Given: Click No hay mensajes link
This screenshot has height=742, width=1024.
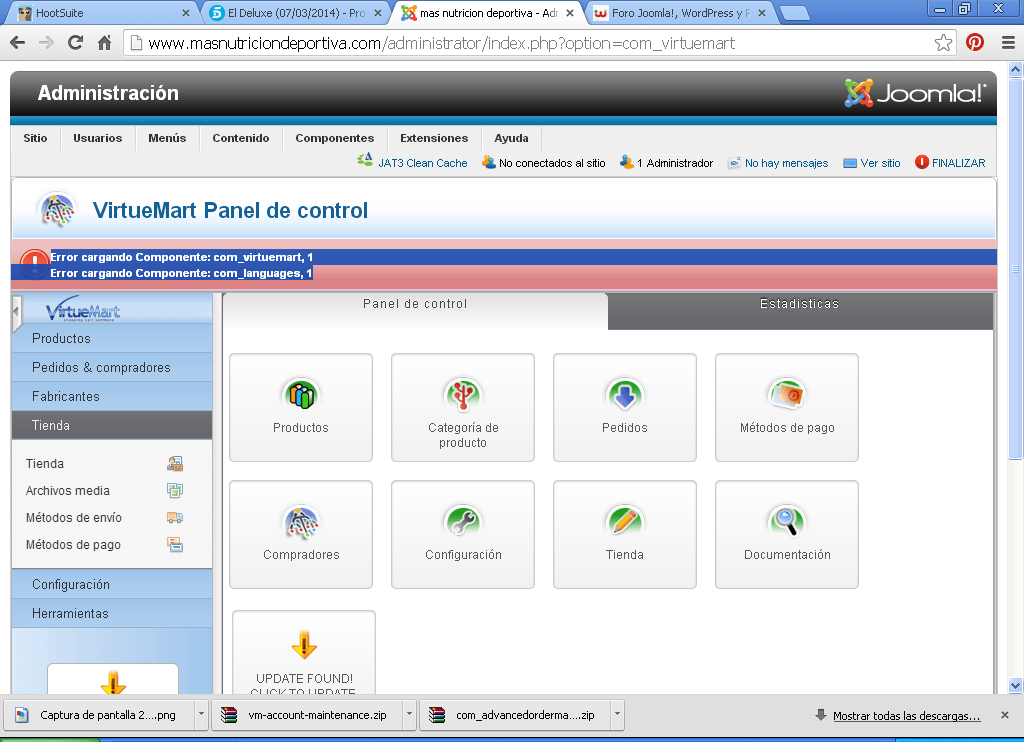Looking at the screenshot, I should pos(786,163).
